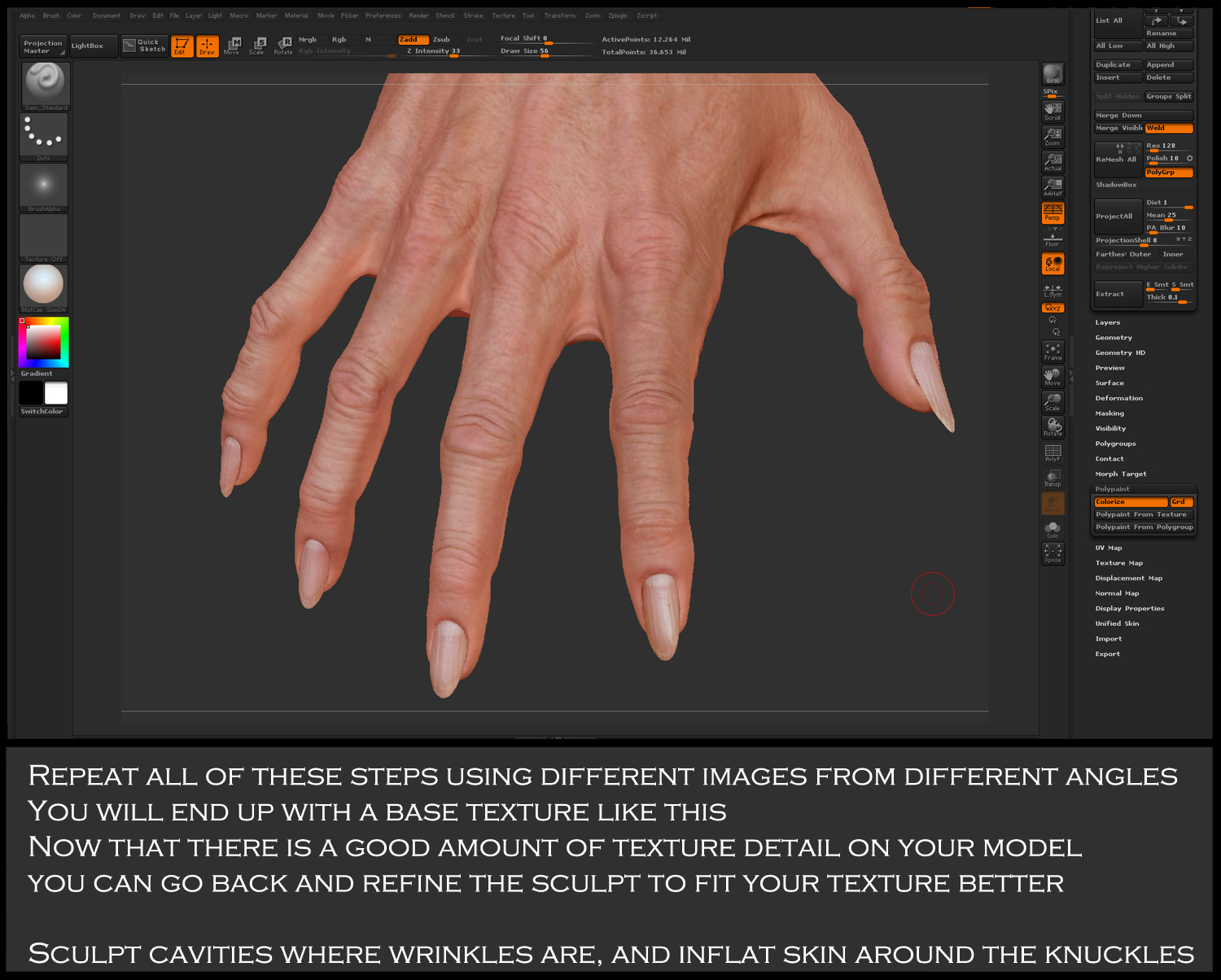
Task: Click the Duplicate subtool button
Action: [1118, 65]
